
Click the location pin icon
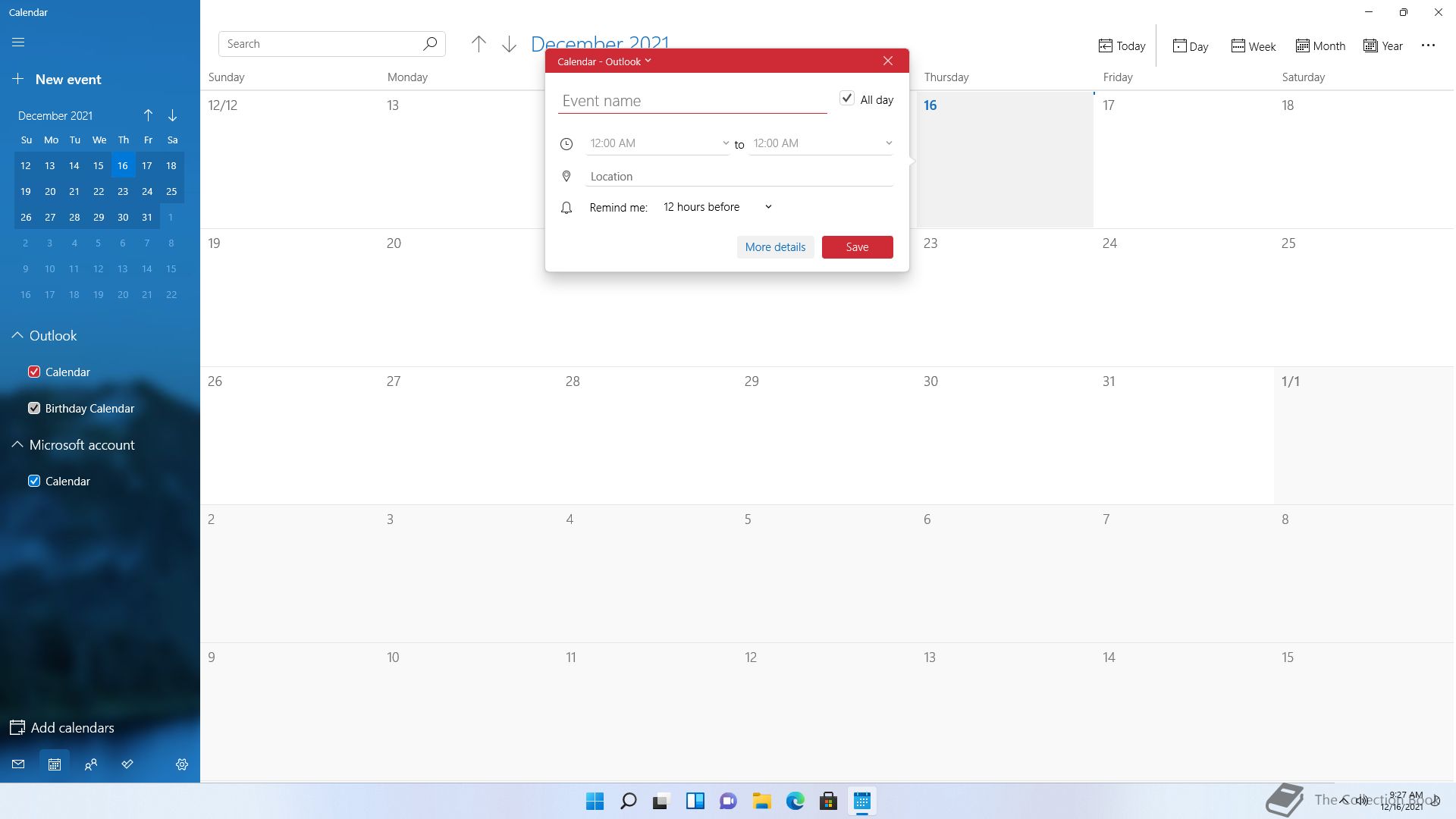566,177
